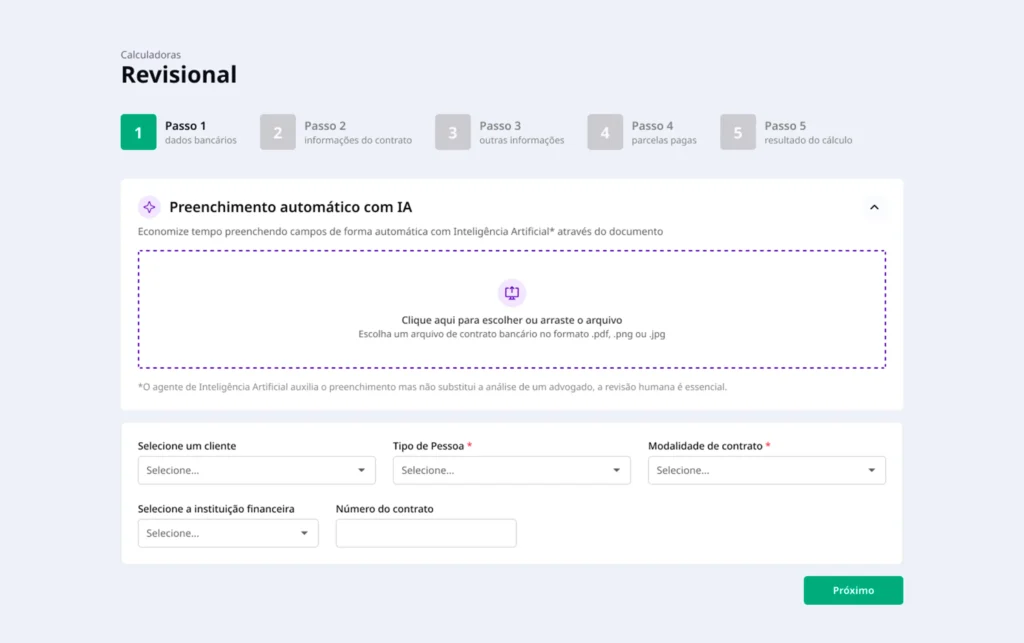The height and width of the screenshot is (643, 1024).
Task: Switch to Passo 3 outras informações
Action: point(521,133)
